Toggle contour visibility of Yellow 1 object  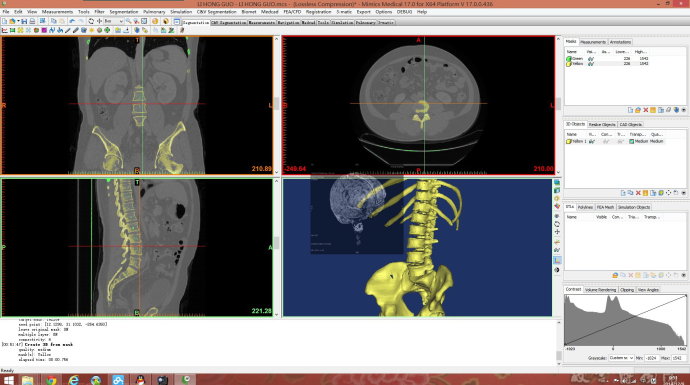tap(606, 141)
